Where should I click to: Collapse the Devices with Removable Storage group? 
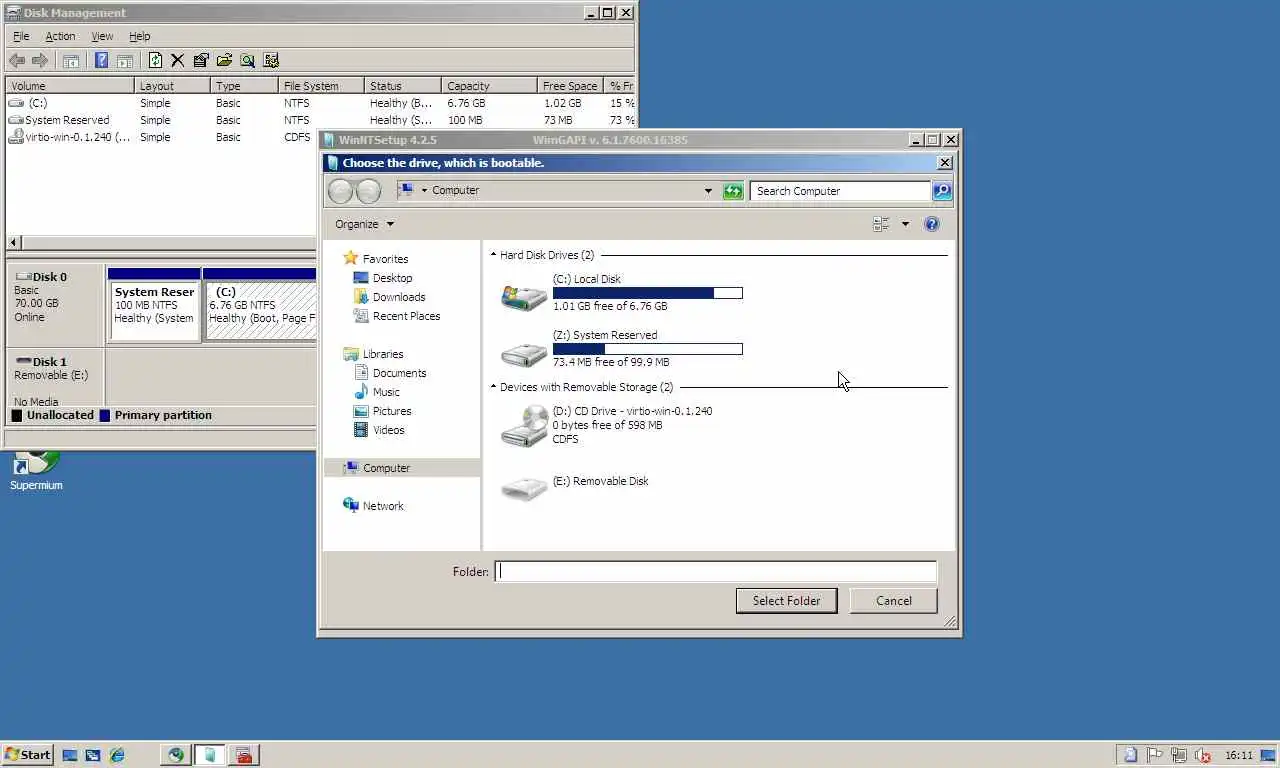pyautogui.click(x=493, y=387)
